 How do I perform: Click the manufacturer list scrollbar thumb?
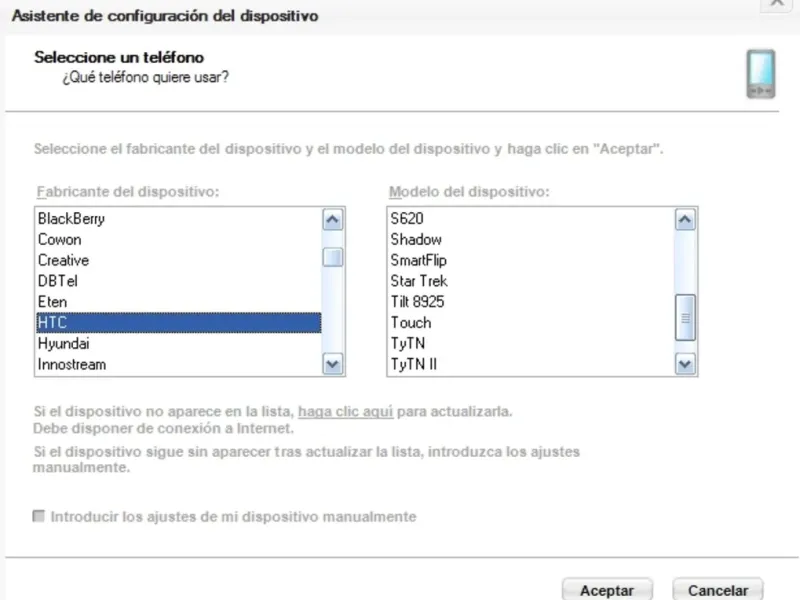pyautogui.click(x=333, y=258)
